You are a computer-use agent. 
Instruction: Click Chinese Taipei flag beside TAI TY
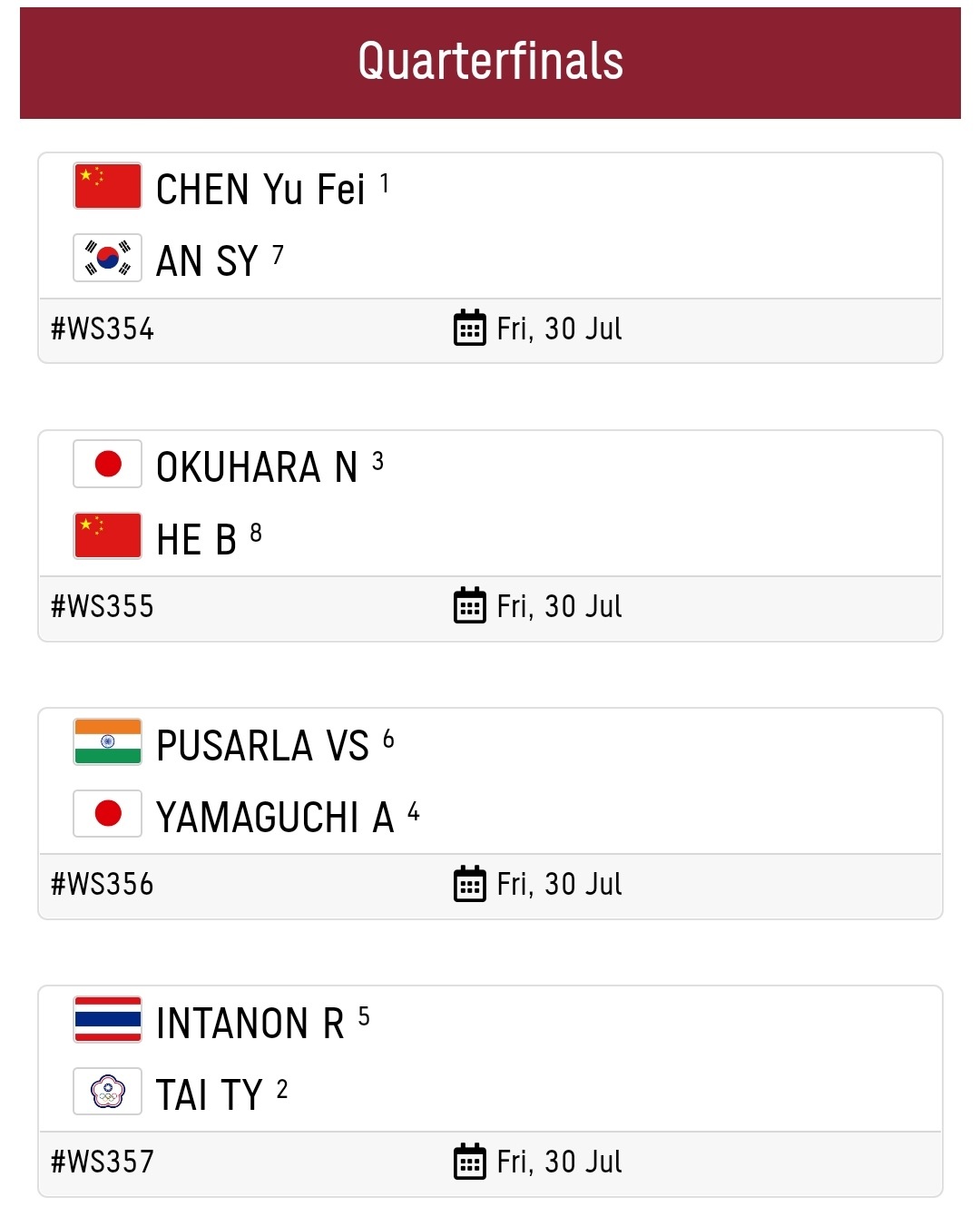(107, 1091)
